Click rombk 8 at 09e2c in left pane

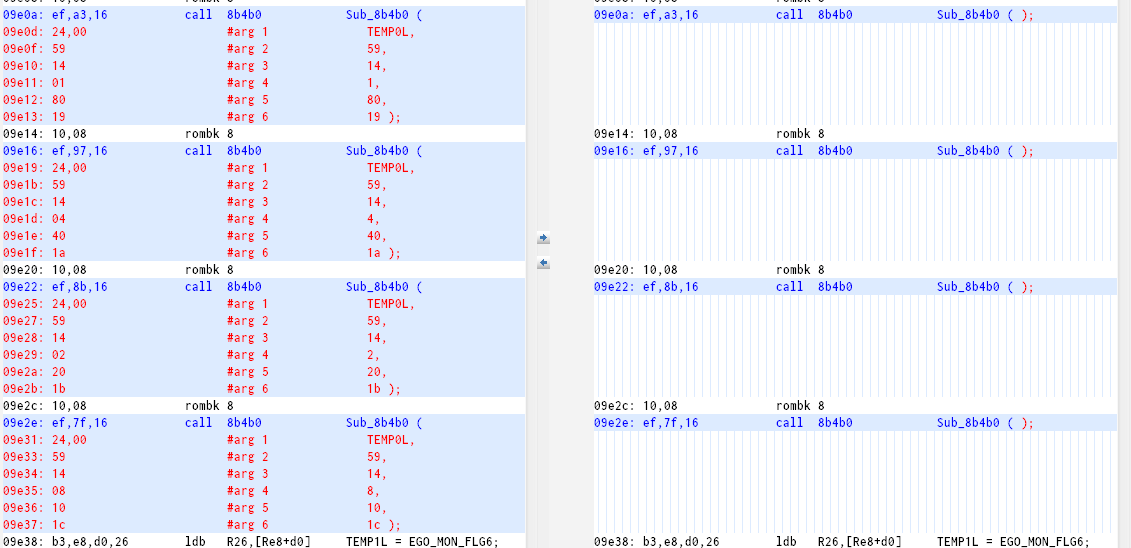209,406
